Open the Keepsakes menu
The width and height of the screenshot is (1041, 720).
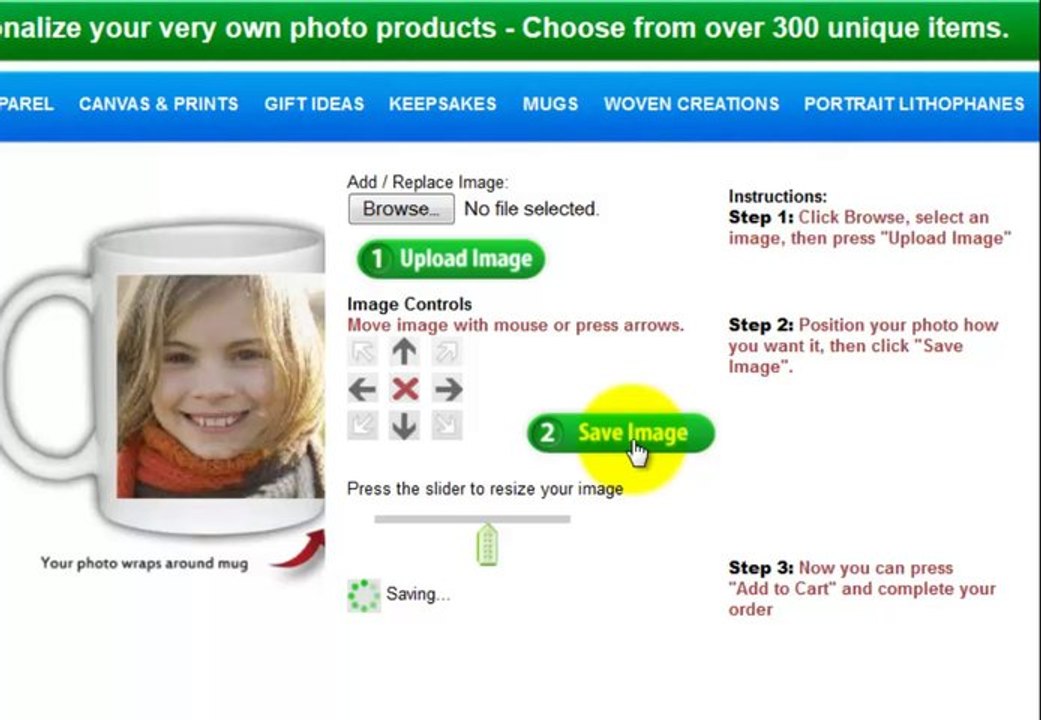pos(443,104)
